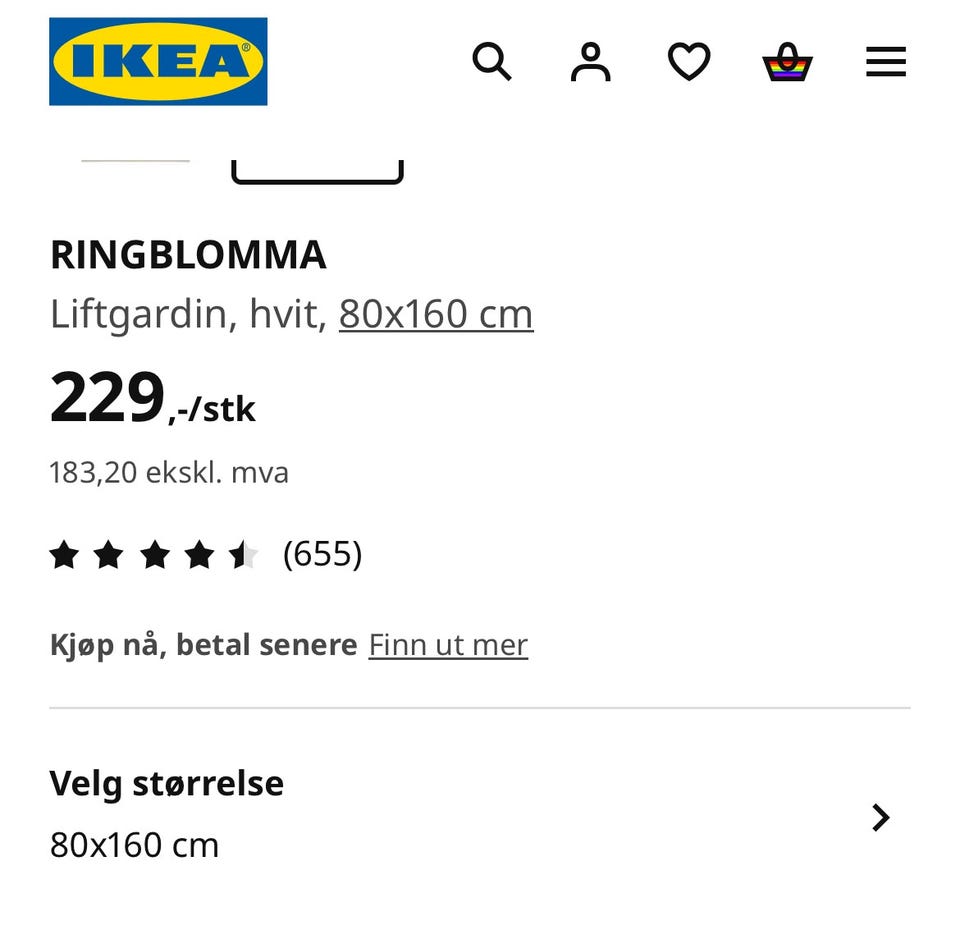This screenshot has width=960, height=930.
Task: Open the shopping basket icon
Action: click(x=787, y=62)
